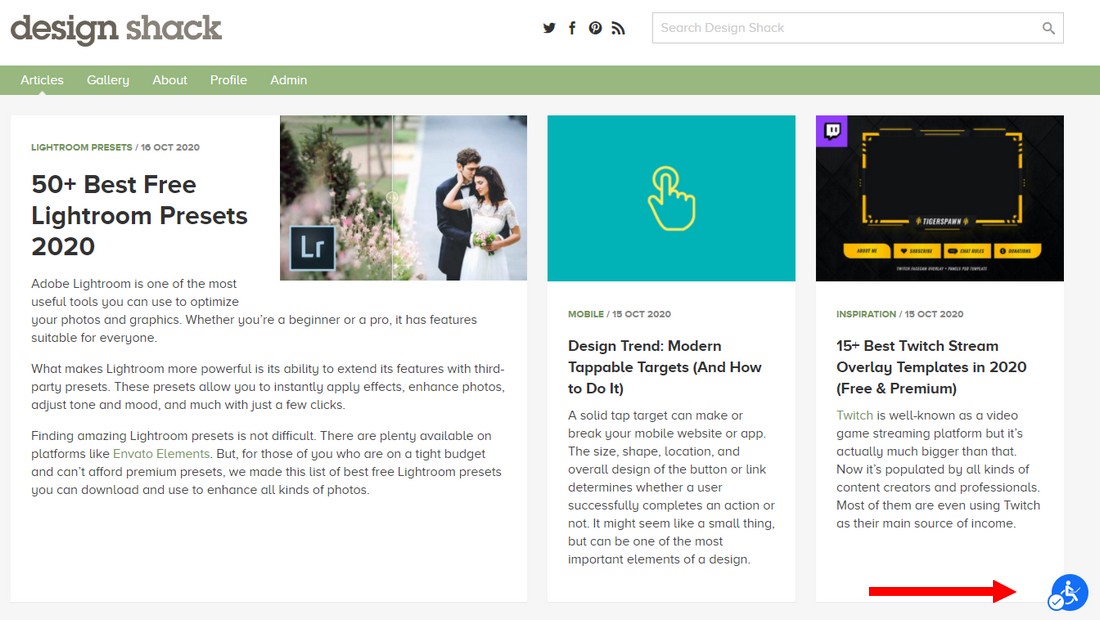Follow the Envato Elements link
1100x620 pixels.
[161, 454]
